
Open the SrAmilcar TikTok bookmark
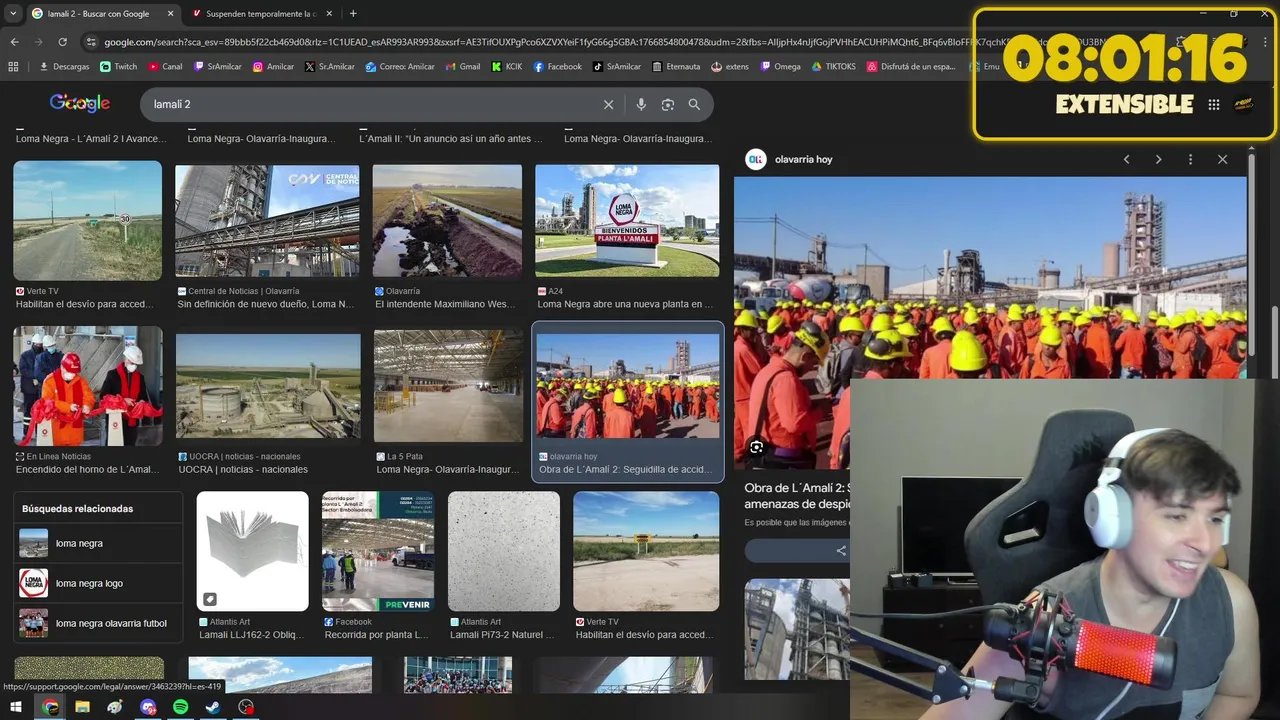(617, 67)
